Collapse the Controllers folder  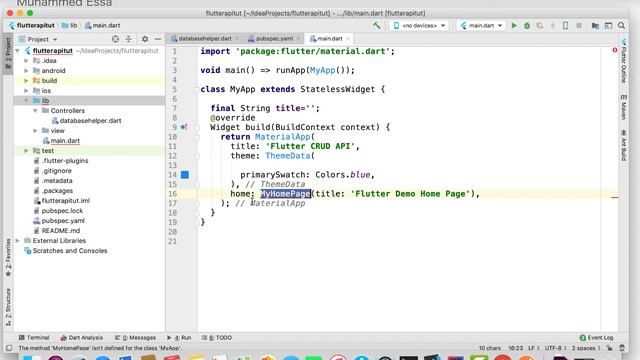[x=36, y=111]
